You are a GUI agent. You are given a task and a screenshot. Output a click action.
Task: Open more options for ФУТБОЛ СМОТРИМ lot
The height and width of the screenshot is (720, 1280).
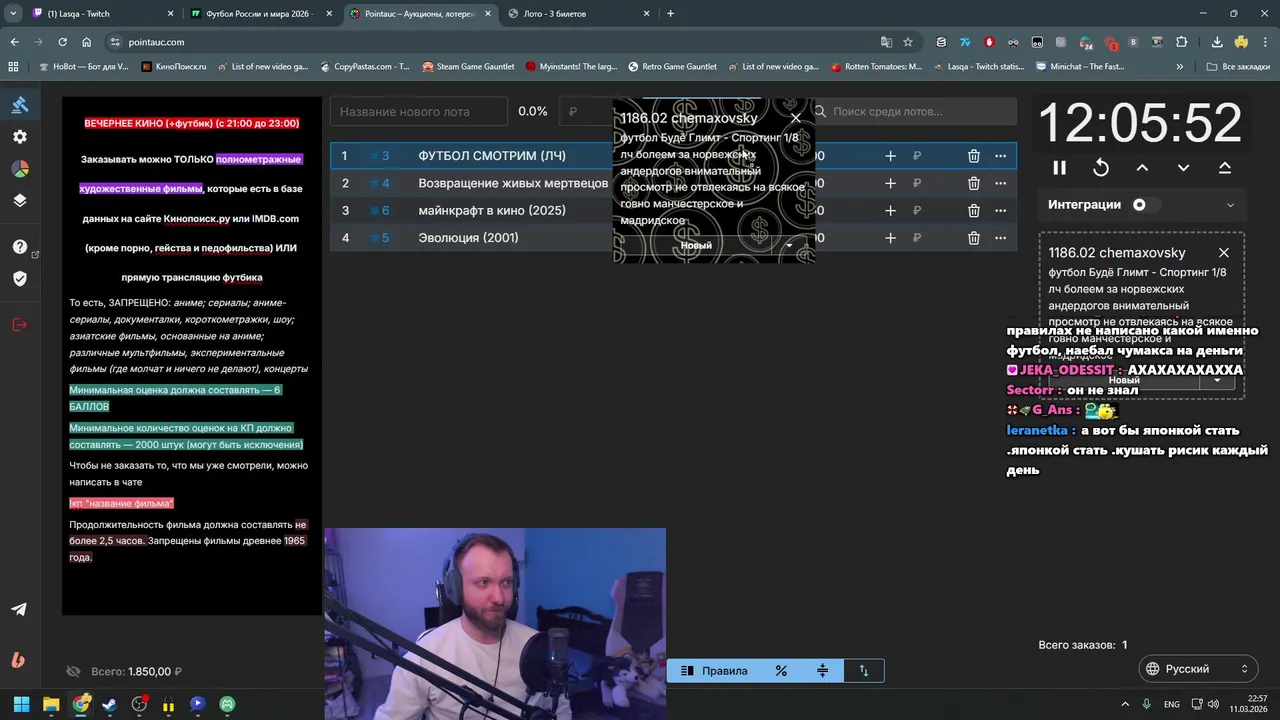(x=1000, y=156)
